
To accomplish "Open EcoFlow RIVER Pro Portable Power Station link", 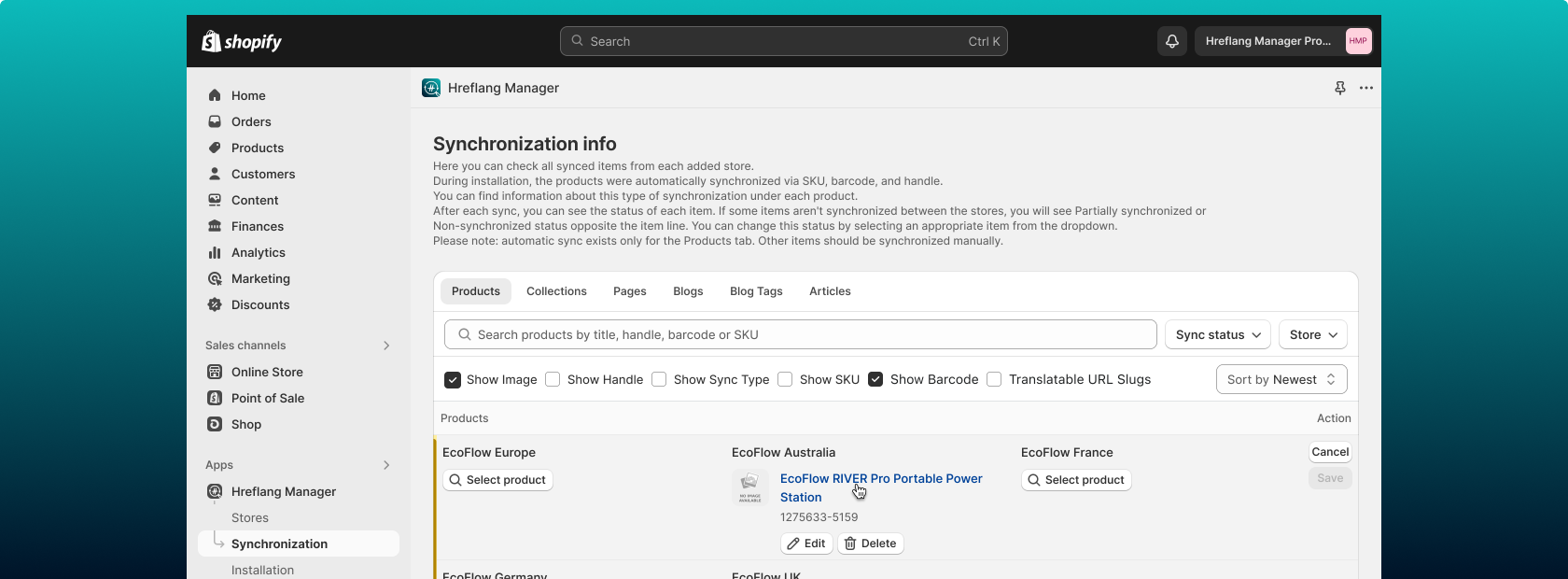I will [x=881, y=487].
